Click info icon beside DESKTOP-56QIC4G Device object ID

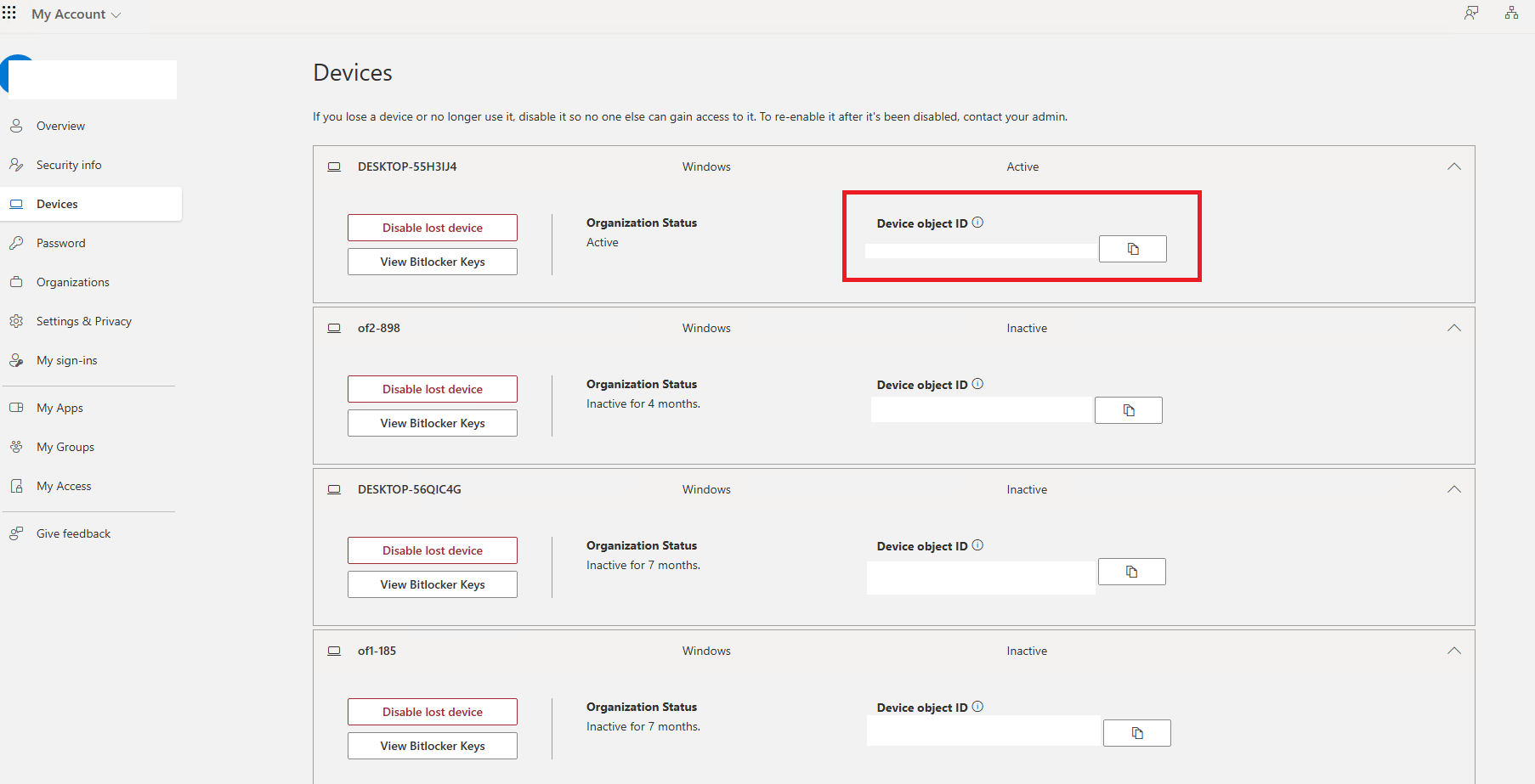(x=977, y=545)
